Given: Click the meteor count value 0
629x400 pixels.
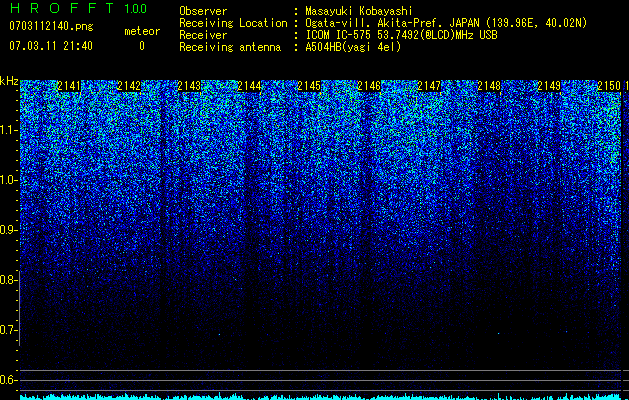Looking at the screenshot, I should [x=142, y=46].
